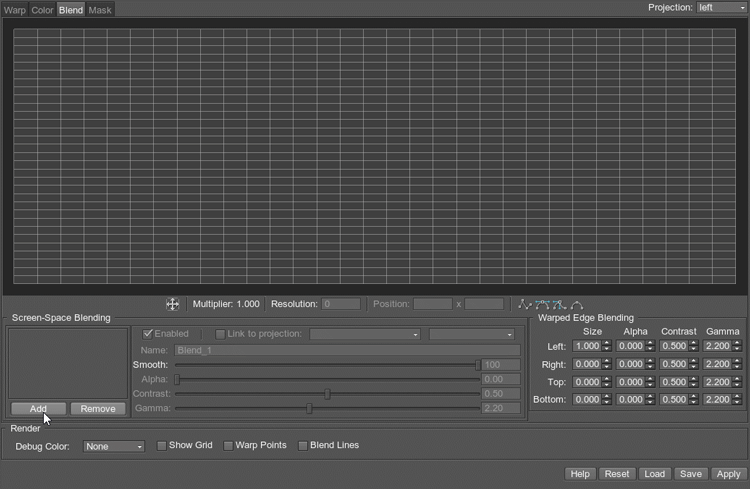Viewport: 750px width, 489px height.
Task: Increase Left Size with up arrow
Action: tap(607, 343)
